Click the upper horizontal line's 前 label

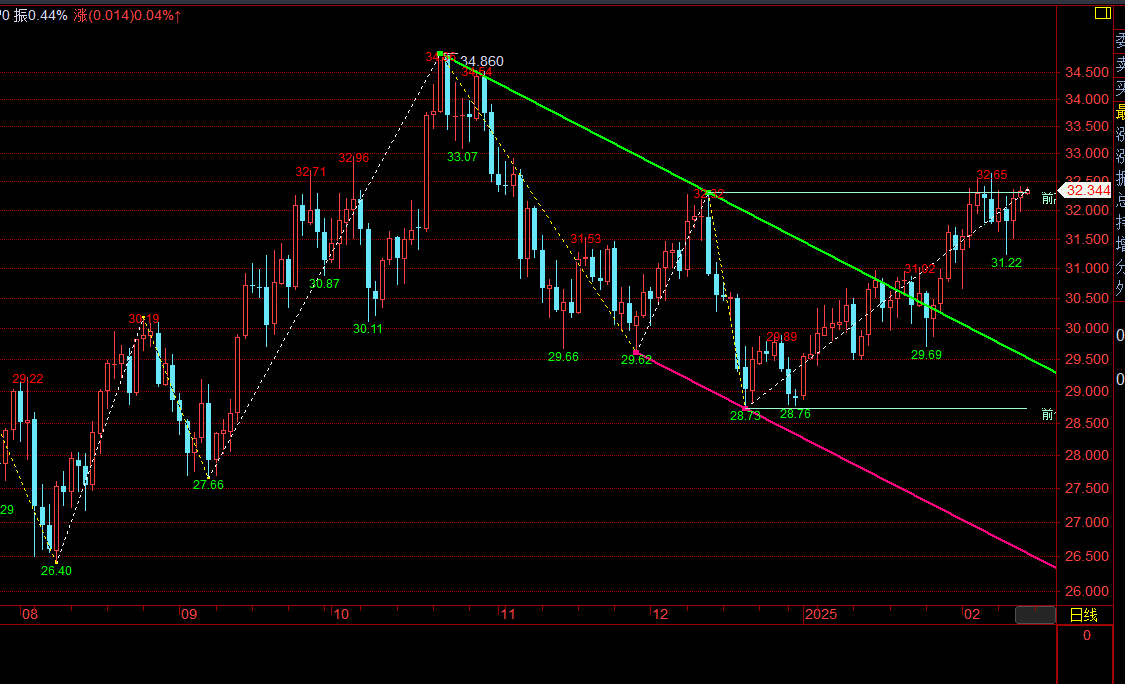coord(1047,198)
